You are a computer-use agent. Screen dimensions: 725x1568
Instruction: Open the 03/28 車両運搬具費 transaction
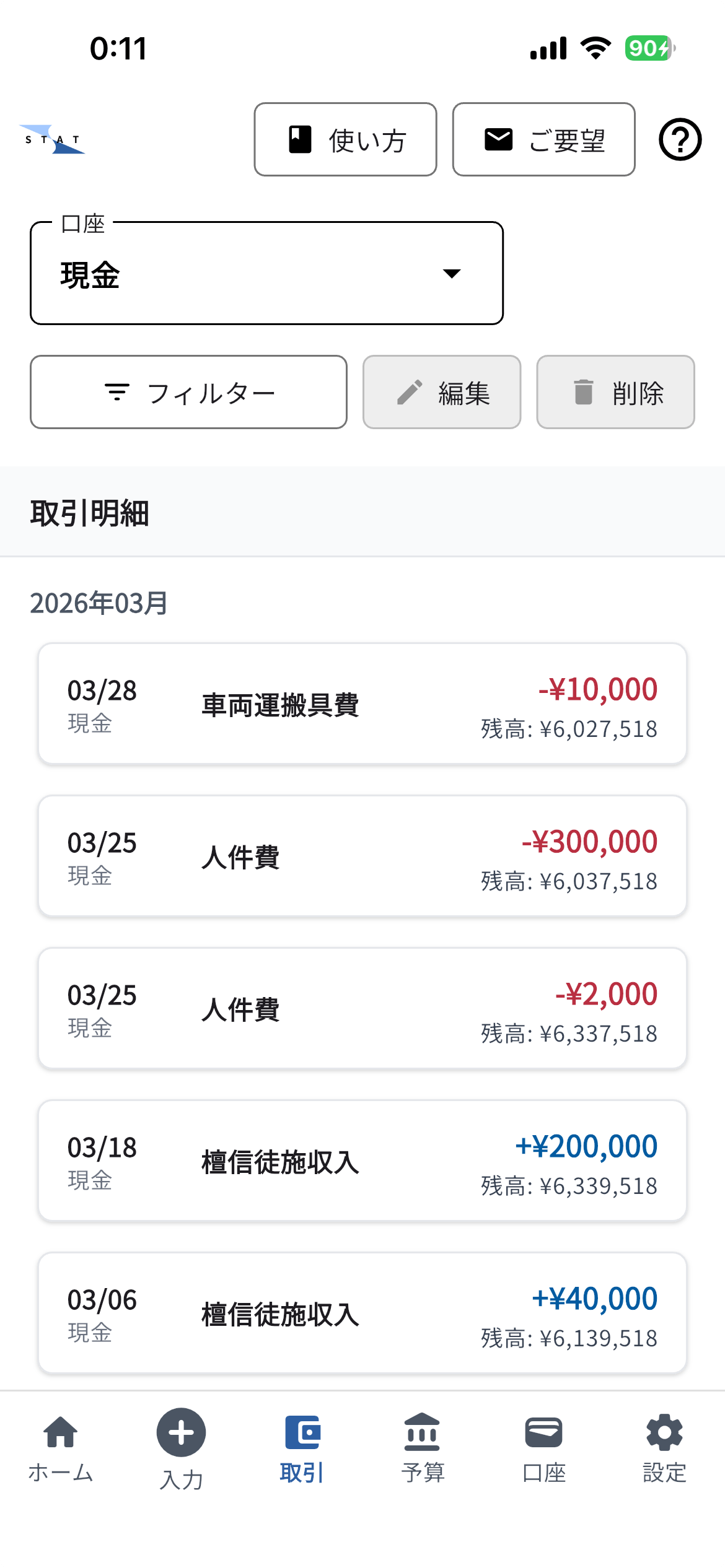pyautogui.click(x=362, y=704)
